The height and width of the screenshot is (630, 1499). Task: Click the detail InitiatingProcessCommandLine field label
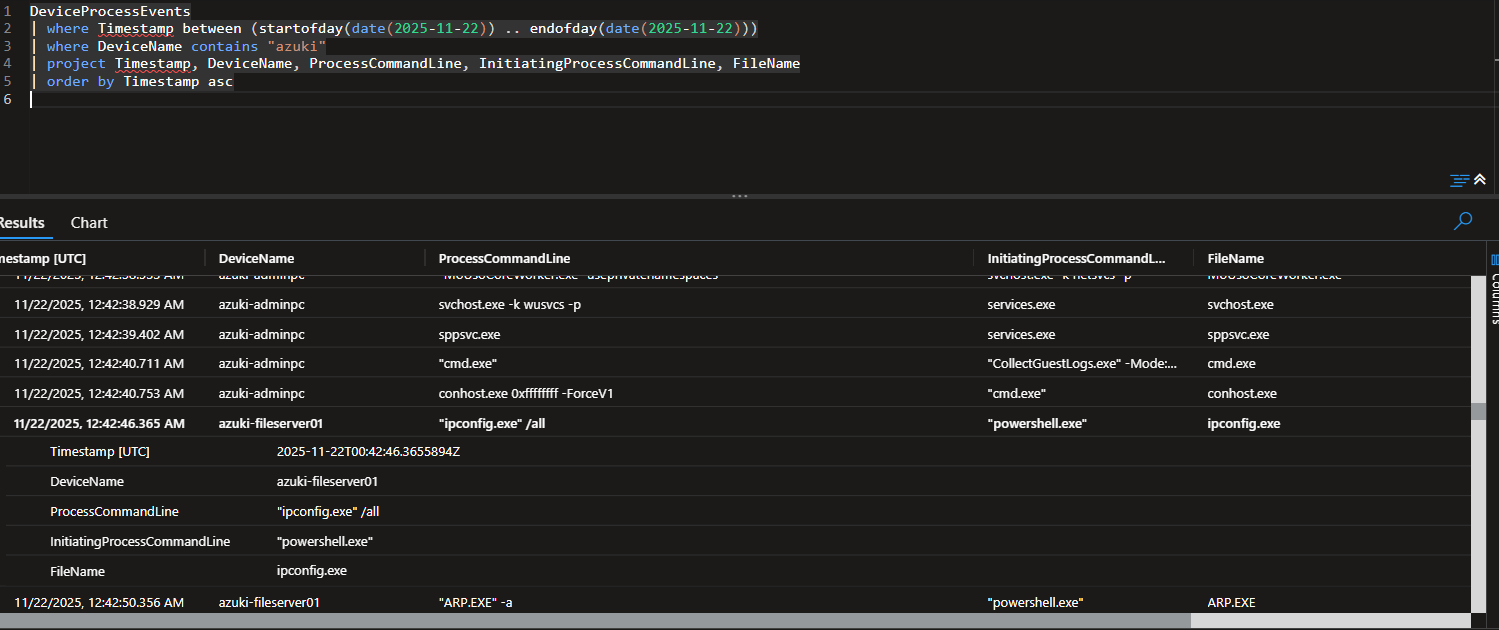[x=140, y=541]
